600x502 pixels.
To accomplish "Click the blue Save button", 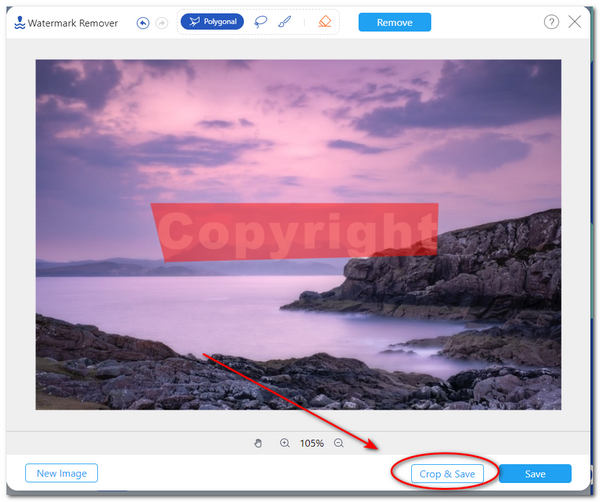I will coord(535,473).
